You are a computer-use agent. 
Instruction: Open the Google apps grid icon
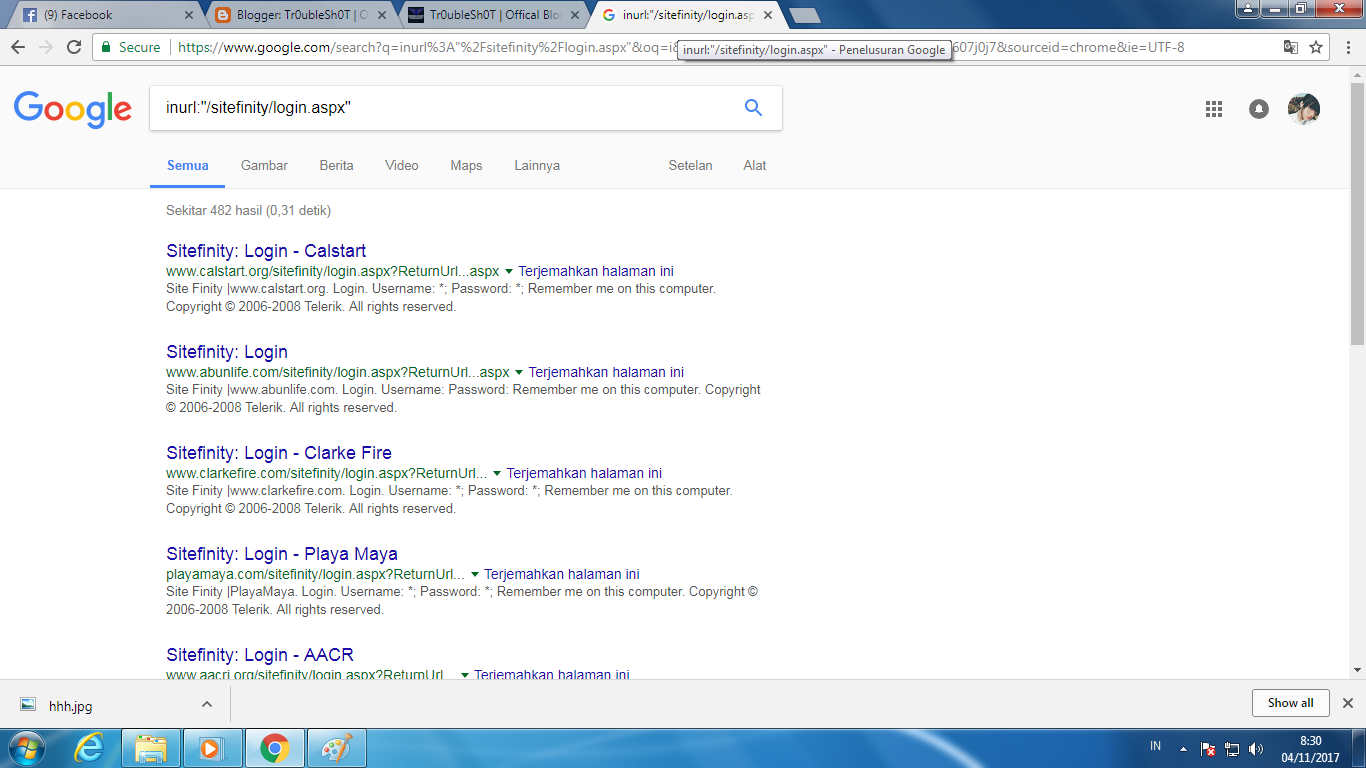(1214, 109)
